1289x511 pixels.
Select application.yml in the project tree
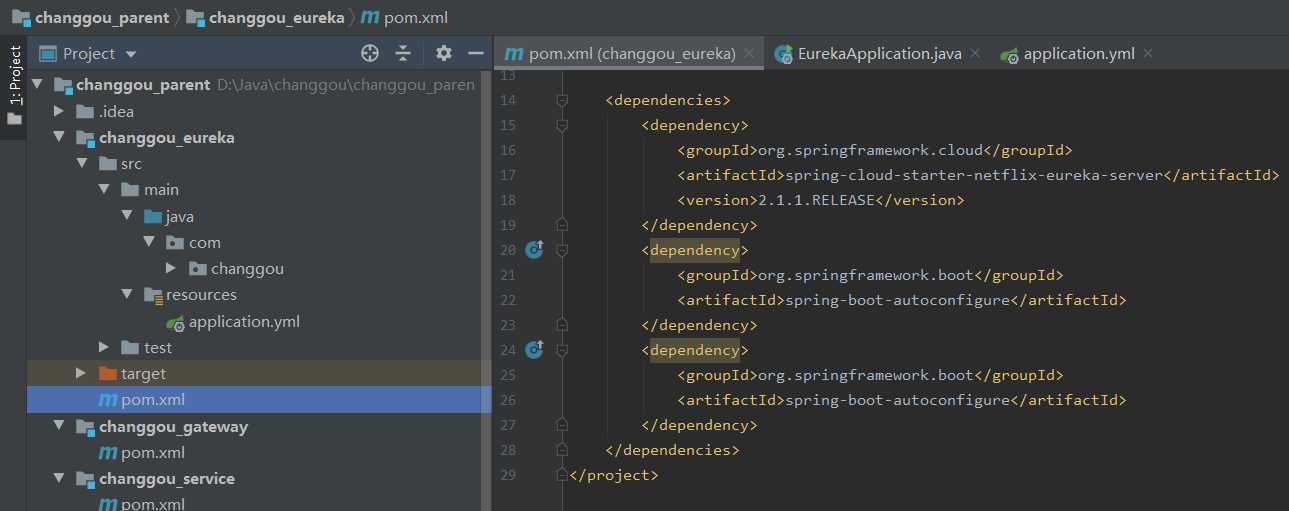244,321
